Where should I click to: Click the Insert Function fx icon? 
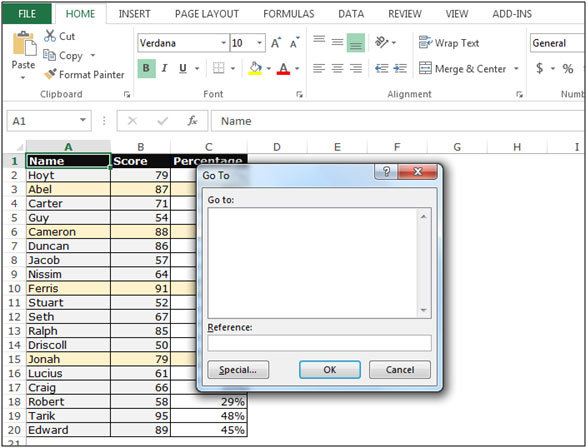[192, 121]
